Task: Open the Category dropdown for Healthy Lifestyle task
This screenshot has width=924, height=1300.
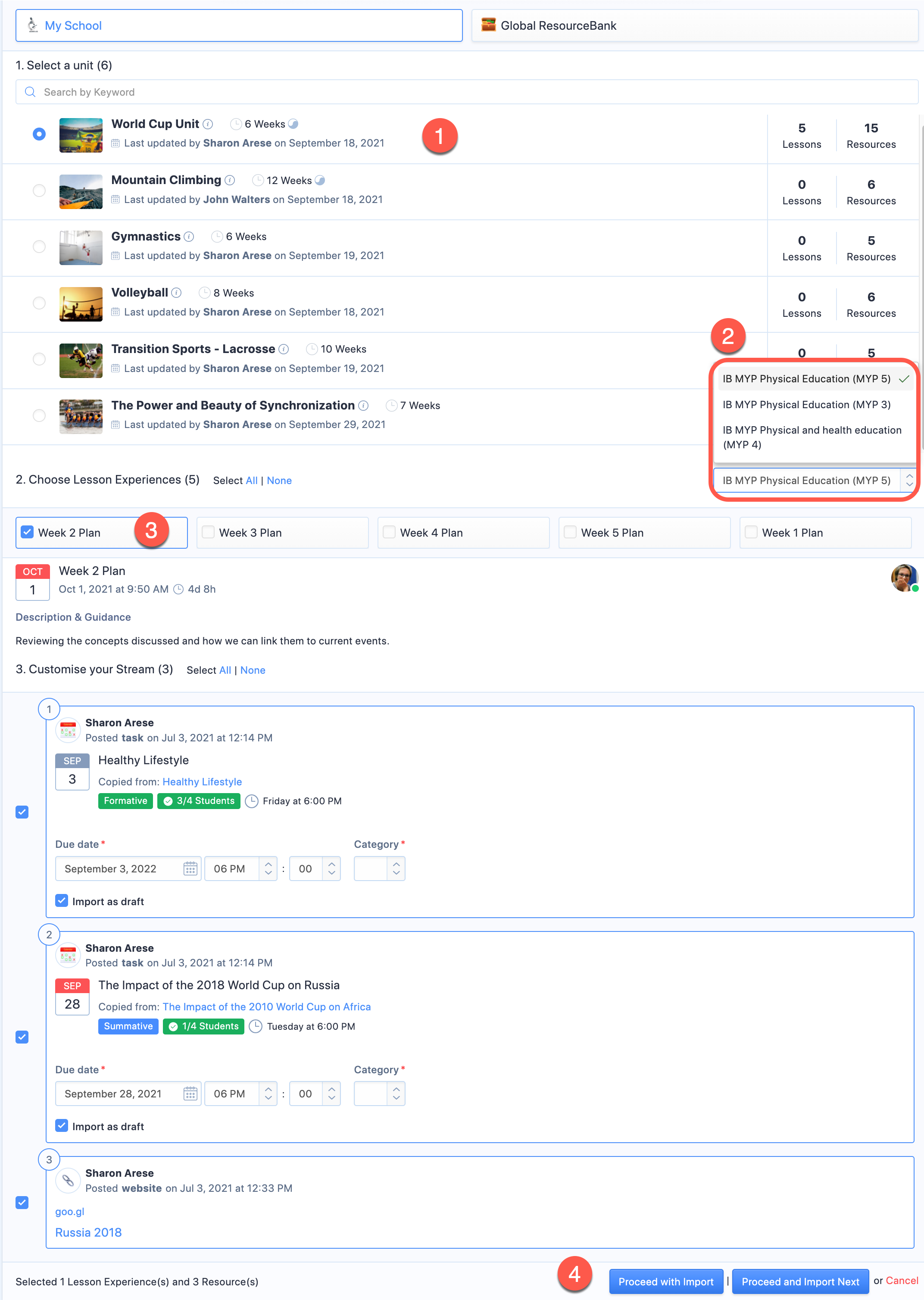Action: click(x=379, y=869)
